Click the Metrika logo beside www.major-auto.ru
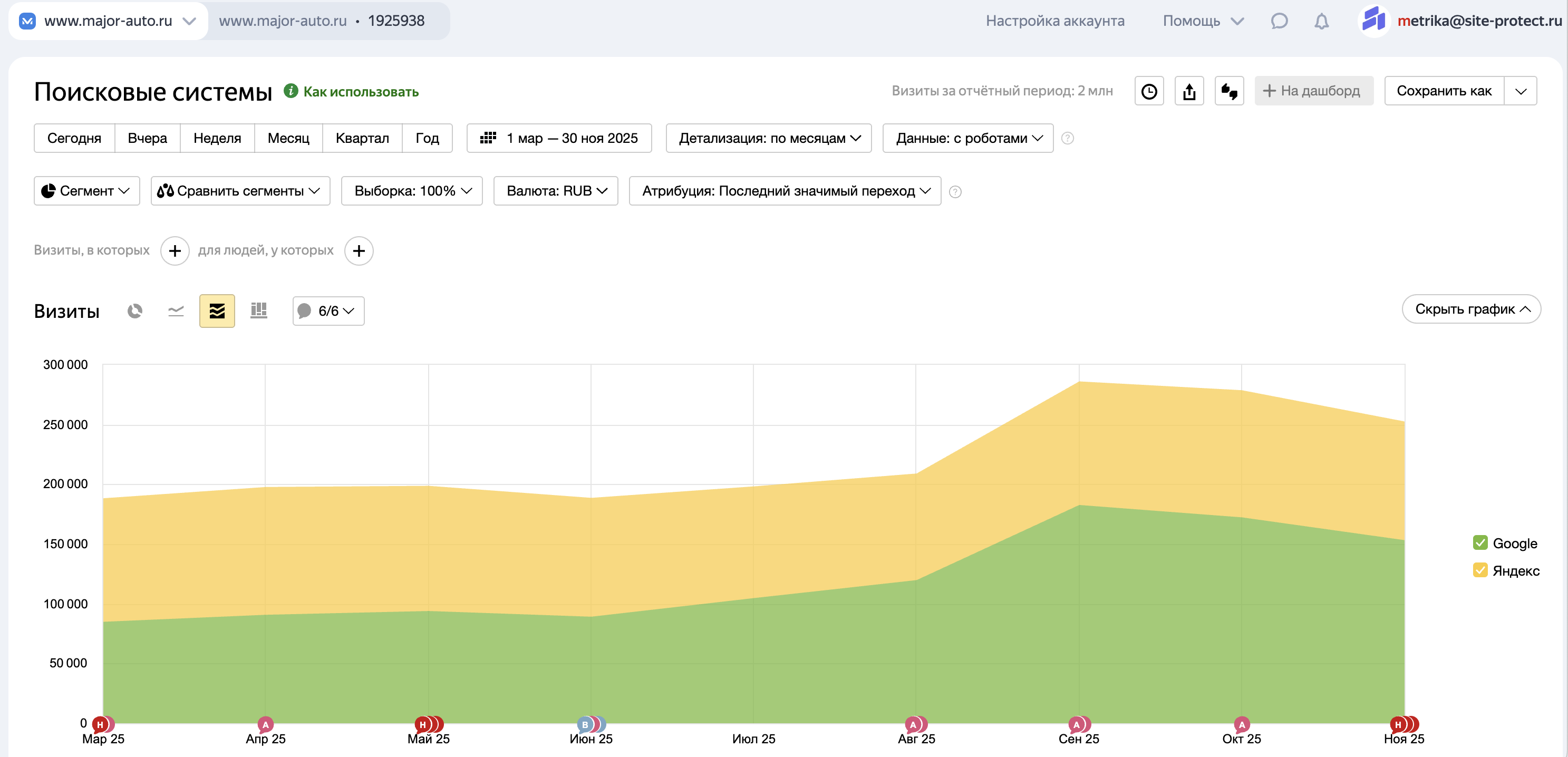1568x757 pixels. coord(27,21)
